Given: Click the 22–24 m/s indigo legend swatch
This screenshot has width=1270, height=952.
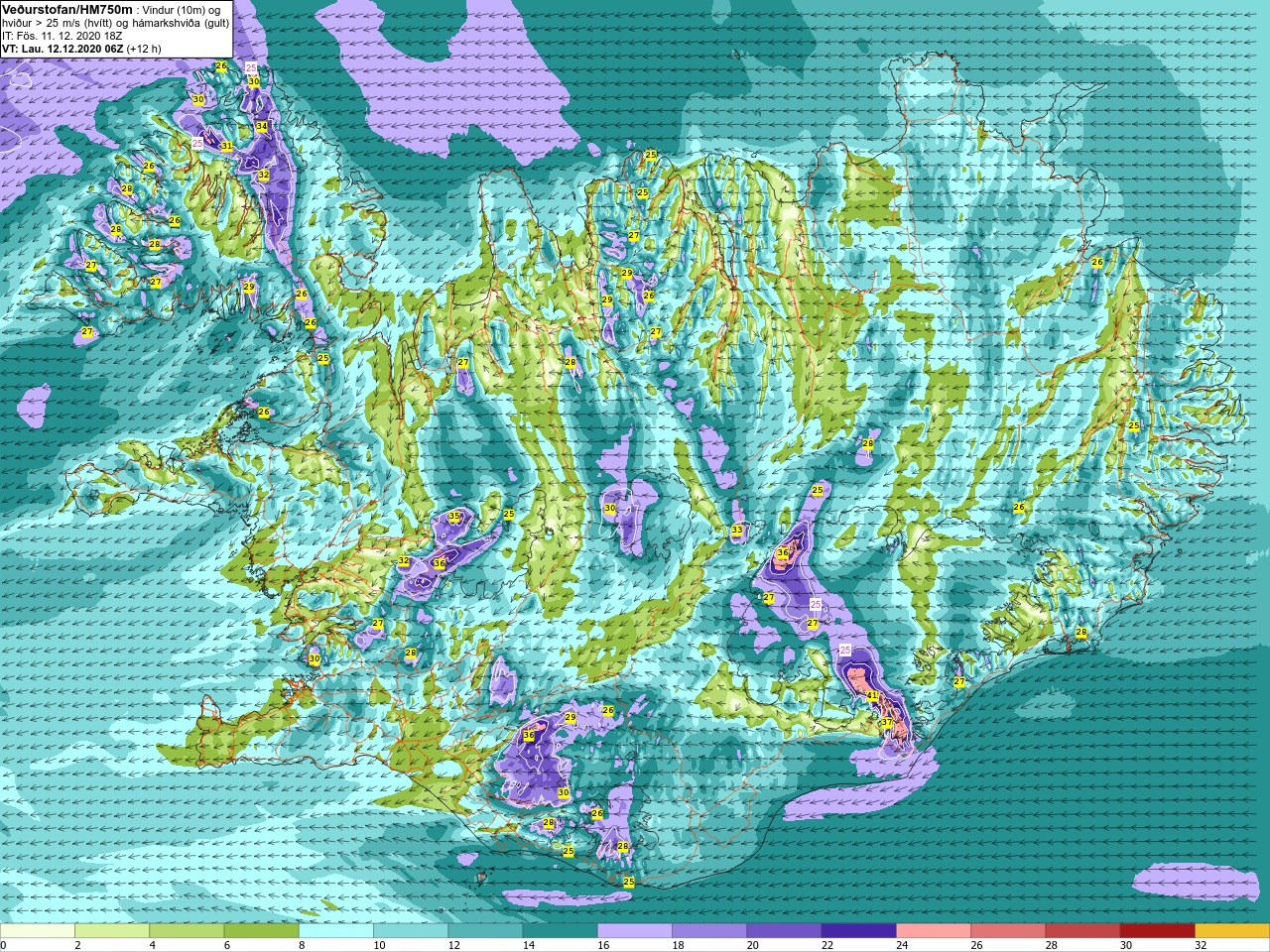Looking at the screenshot, I should [x=858, y=931].
